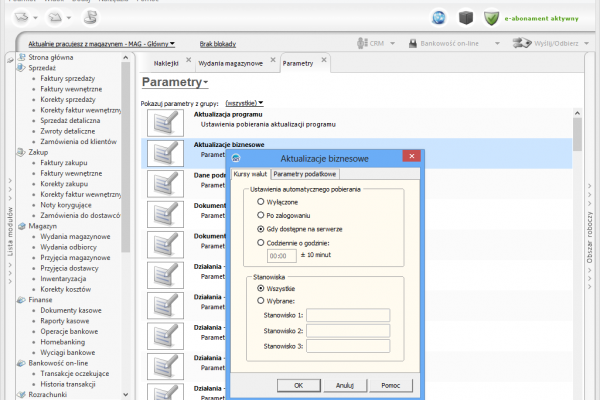Click the dark cube icon in top toolbar
The width and height of the screenshot is (600, 400).
(465, 17)
